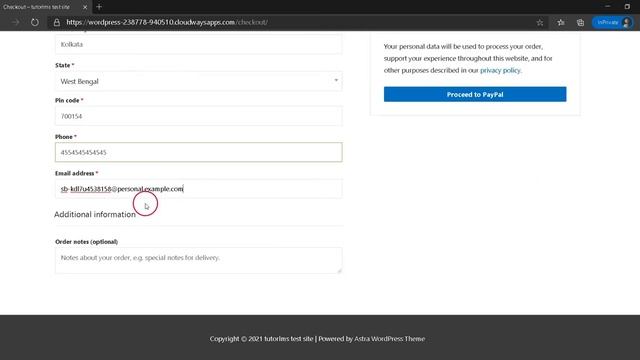Click the city field containing Kolkata
The width and height of the screenshot is (640, 360).
click(x=199, y=44)
